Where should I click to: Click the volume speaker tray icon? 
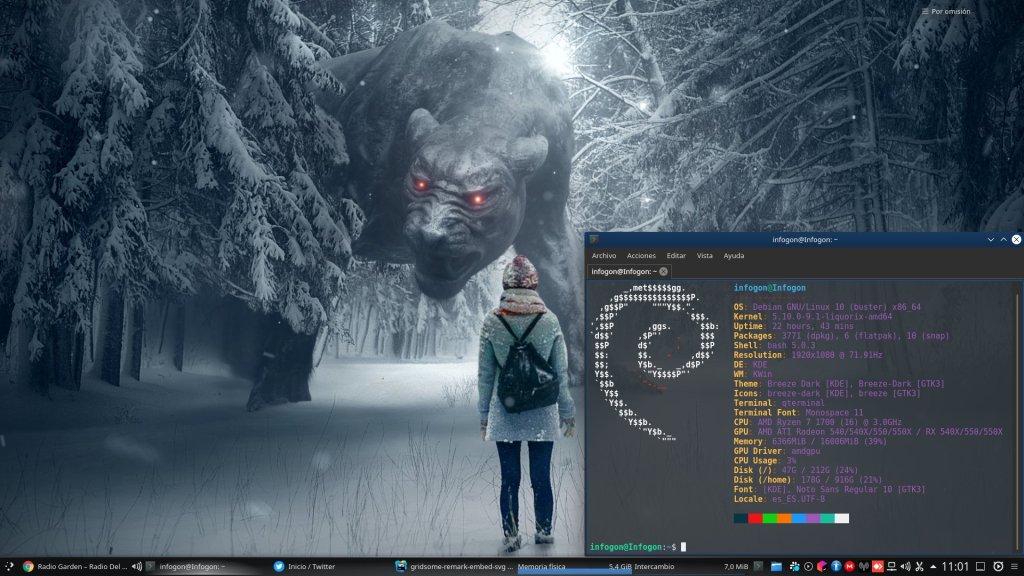click(904, 567)
